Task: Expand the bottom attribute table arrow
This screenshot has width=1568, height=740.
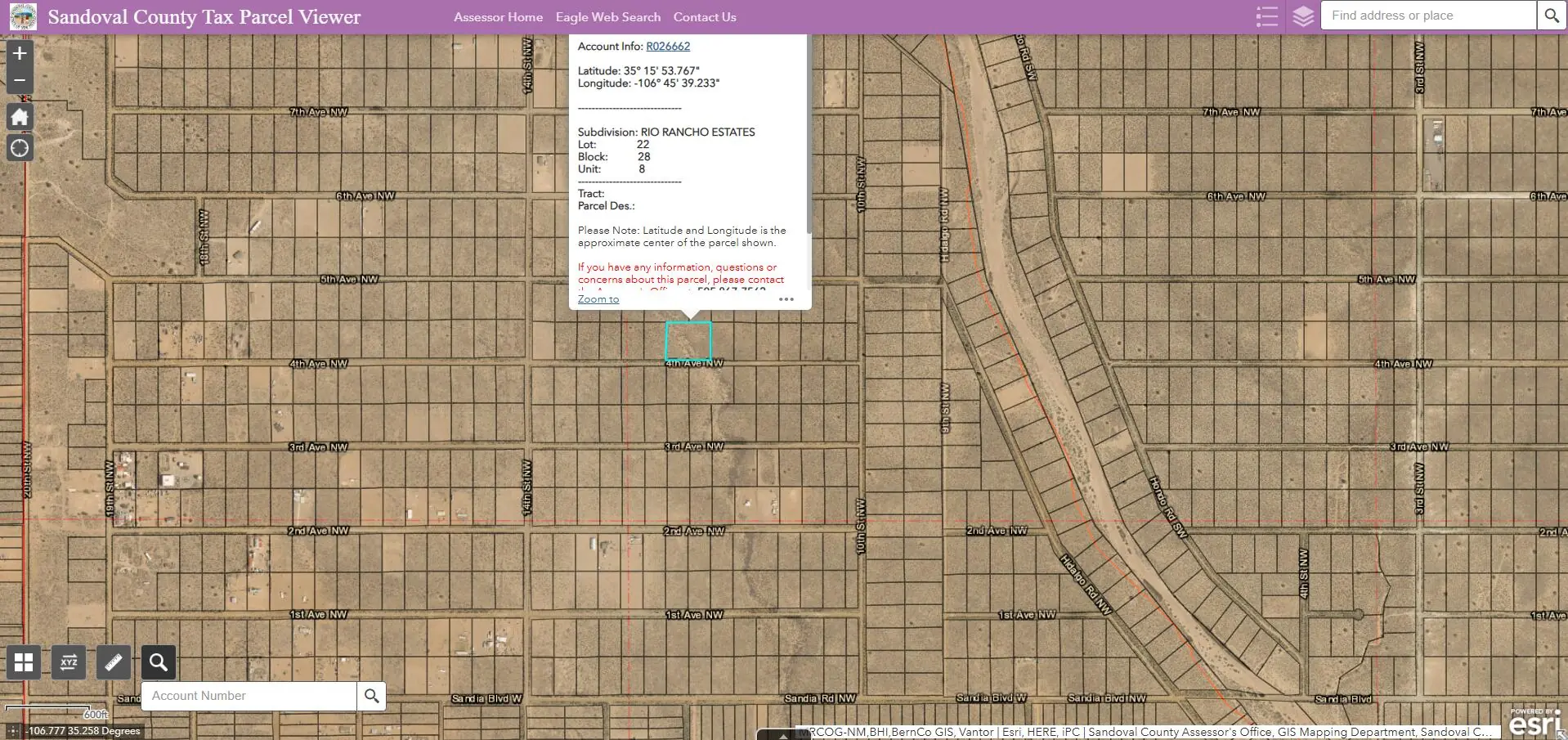Action: tap(782, 734)
